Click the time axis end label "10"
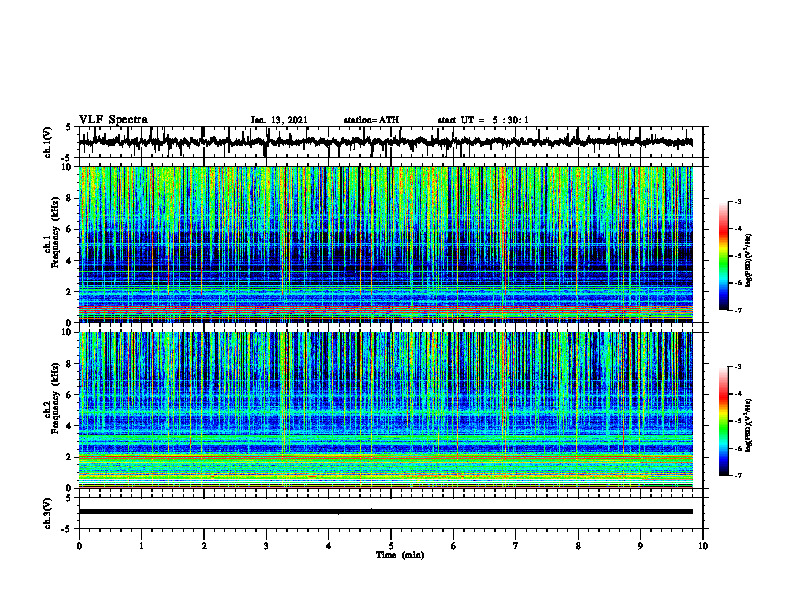This screenshot has width=792, height=612. (x=703, y=546)
